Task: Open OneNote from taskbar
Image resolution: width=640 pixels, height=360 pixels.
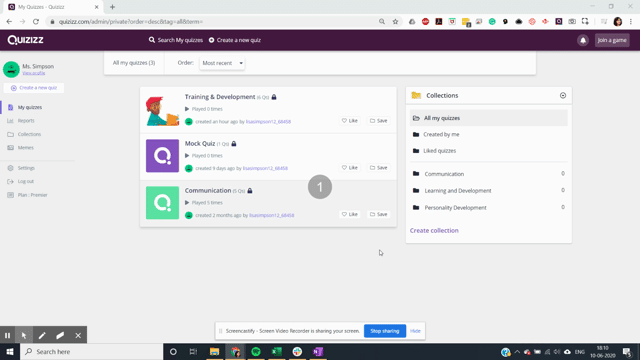Action: click(318, 351)
